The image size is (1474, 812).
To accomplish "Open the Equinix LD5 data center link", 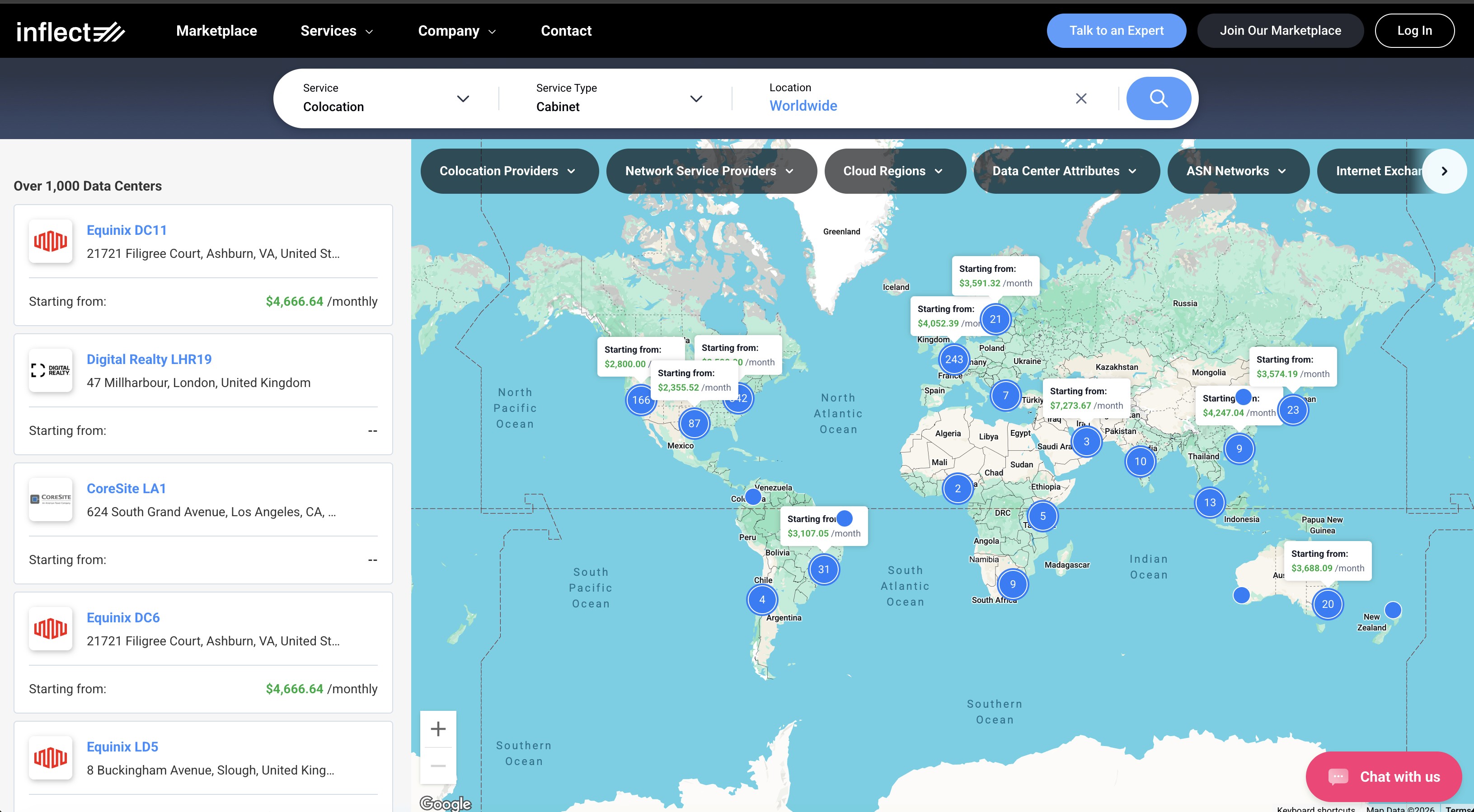I will click(122, 746).
